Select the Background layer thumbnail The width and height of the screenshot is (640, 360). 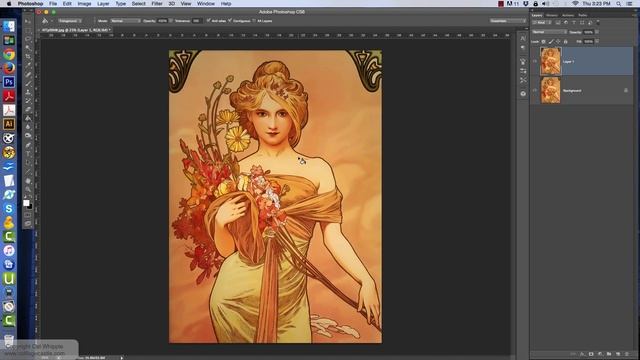pyautogui.click(x=551, y=90)
